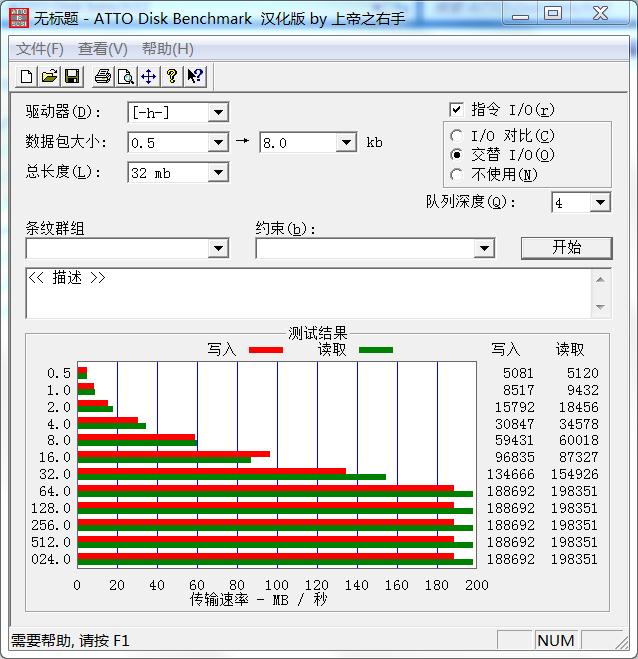Click write value 96835
Image resolution: width=638 pixels, height=659 pixels.
point(514,457)
